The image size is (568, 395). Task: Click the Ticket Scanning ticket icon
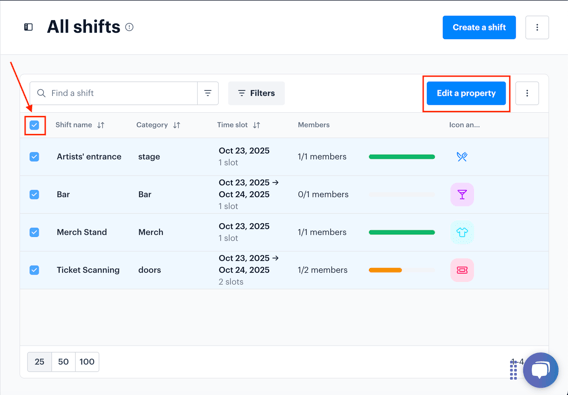click(x=462, y=270)
